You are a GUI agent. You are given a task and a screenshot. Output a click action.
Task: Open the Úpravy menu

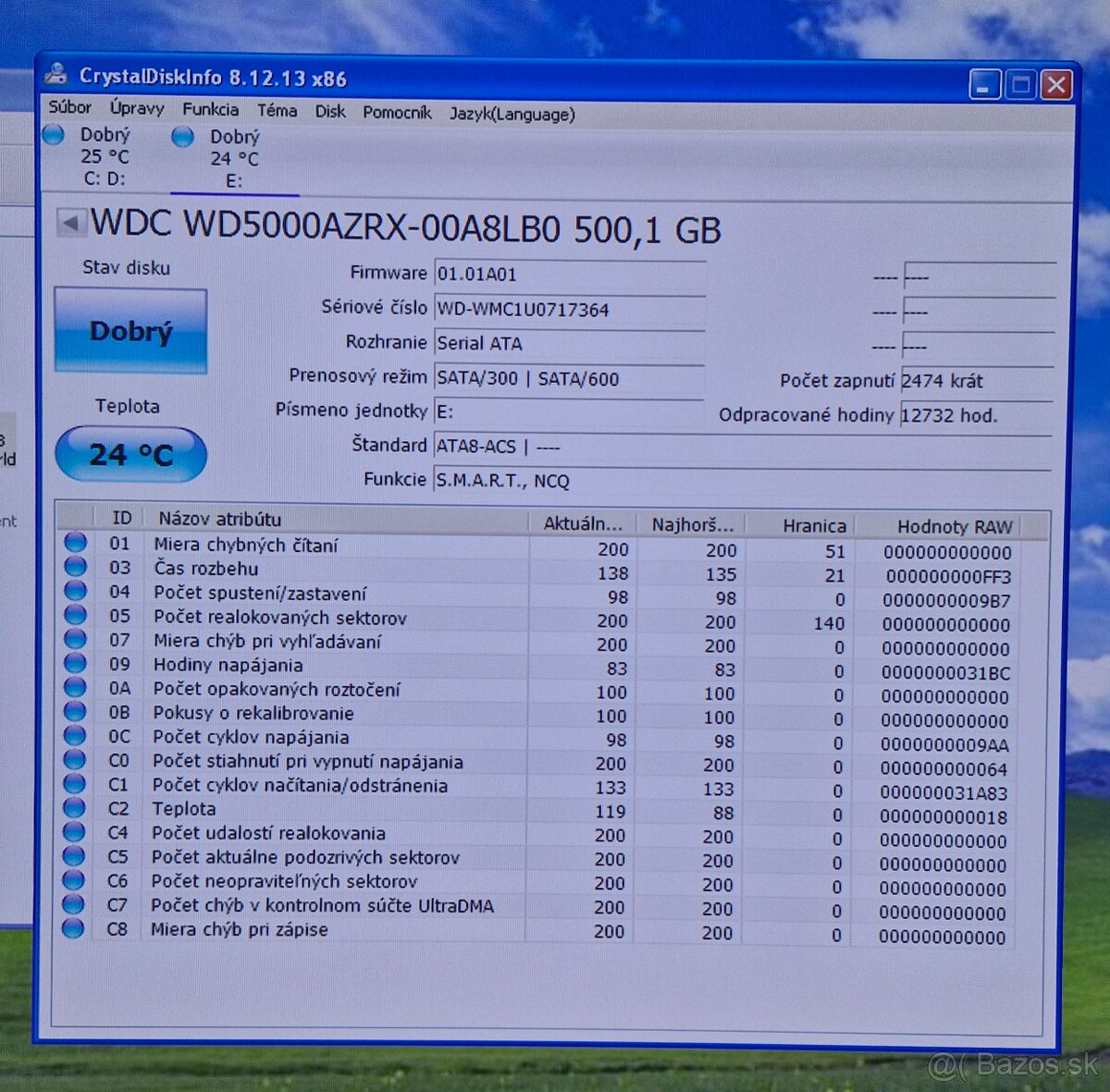tap(136, 108)
